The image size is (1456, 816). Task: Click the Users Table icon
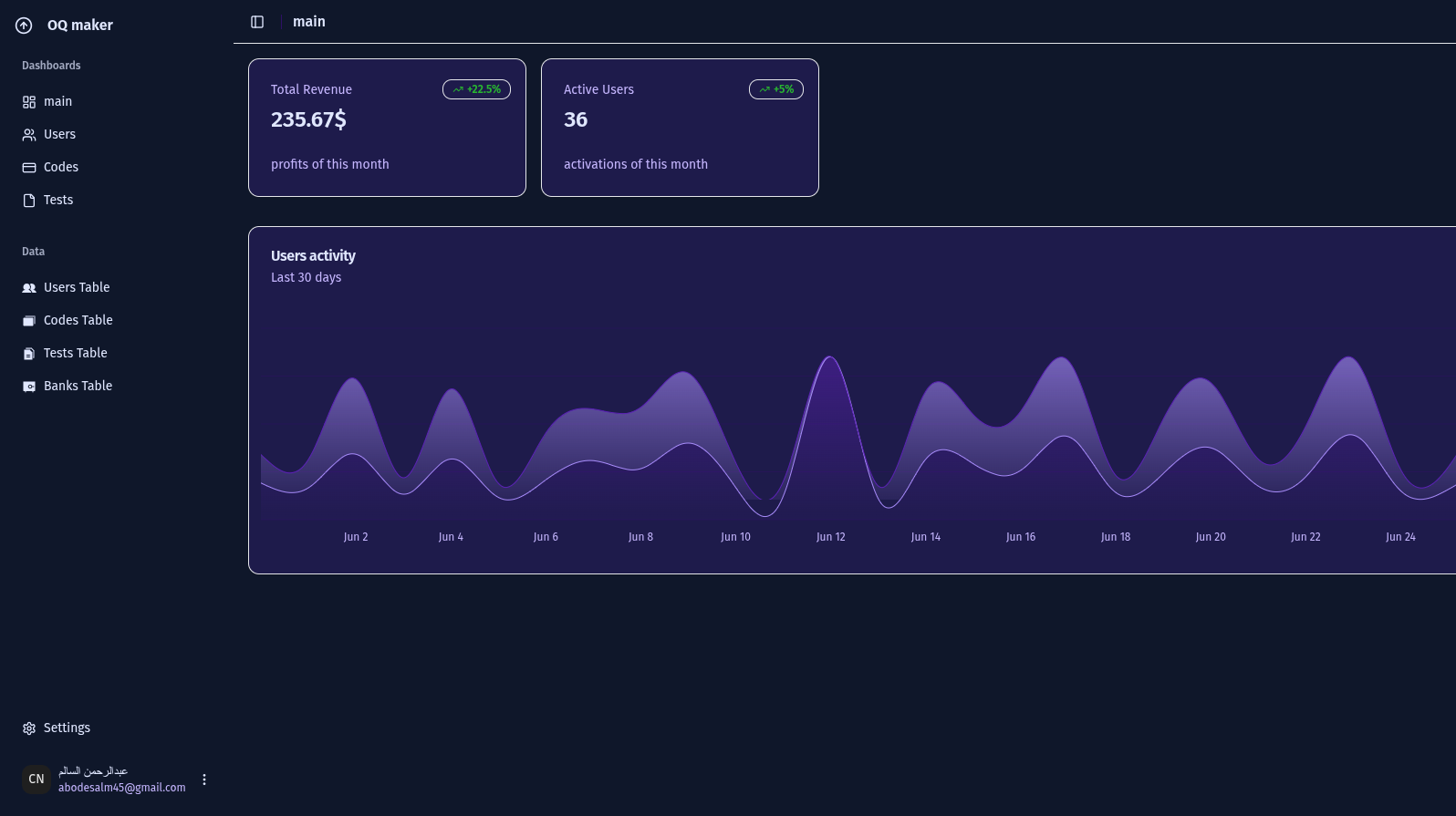29,288
